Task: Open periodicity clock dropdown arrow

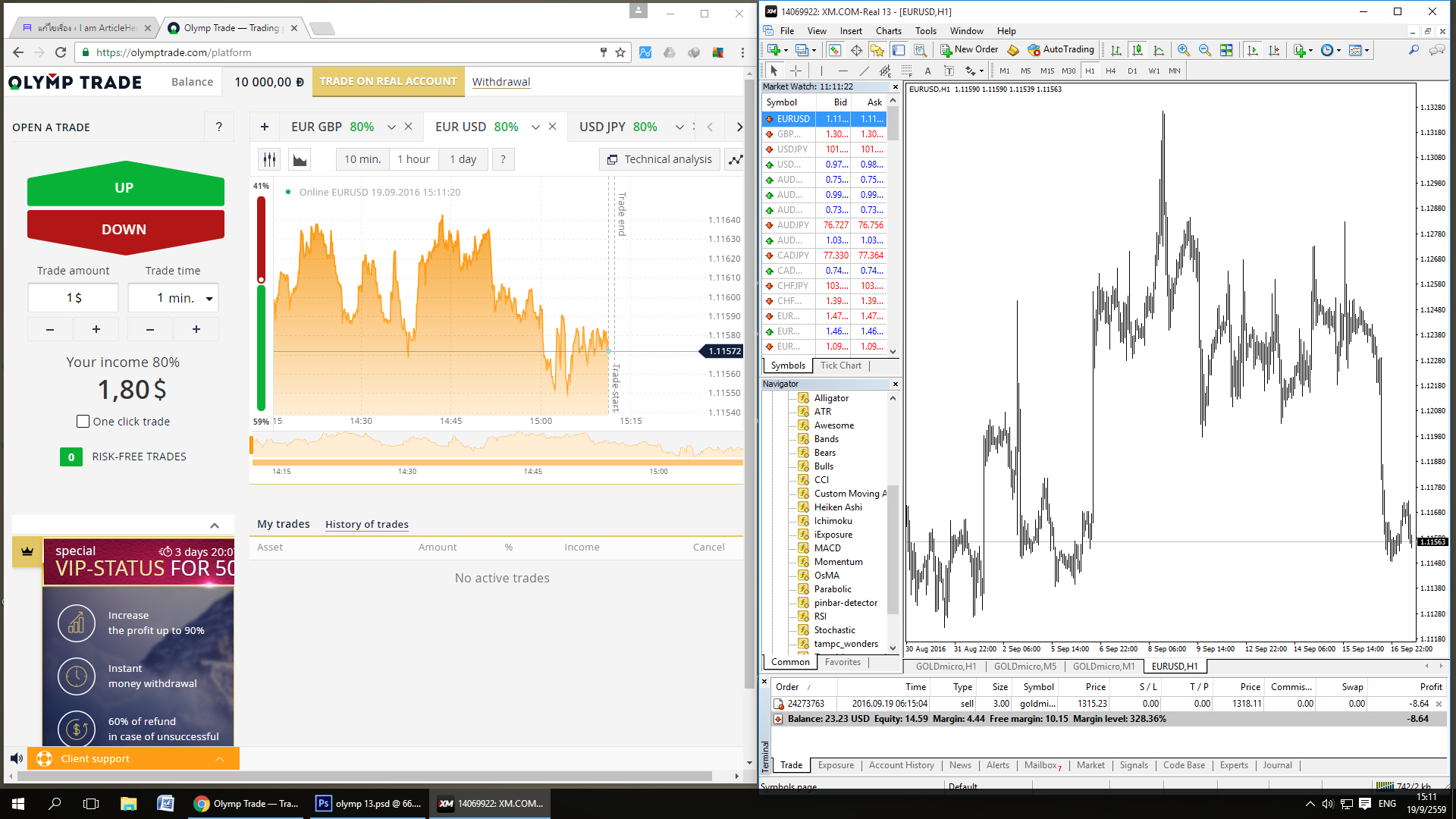Action: [1338, 51]
